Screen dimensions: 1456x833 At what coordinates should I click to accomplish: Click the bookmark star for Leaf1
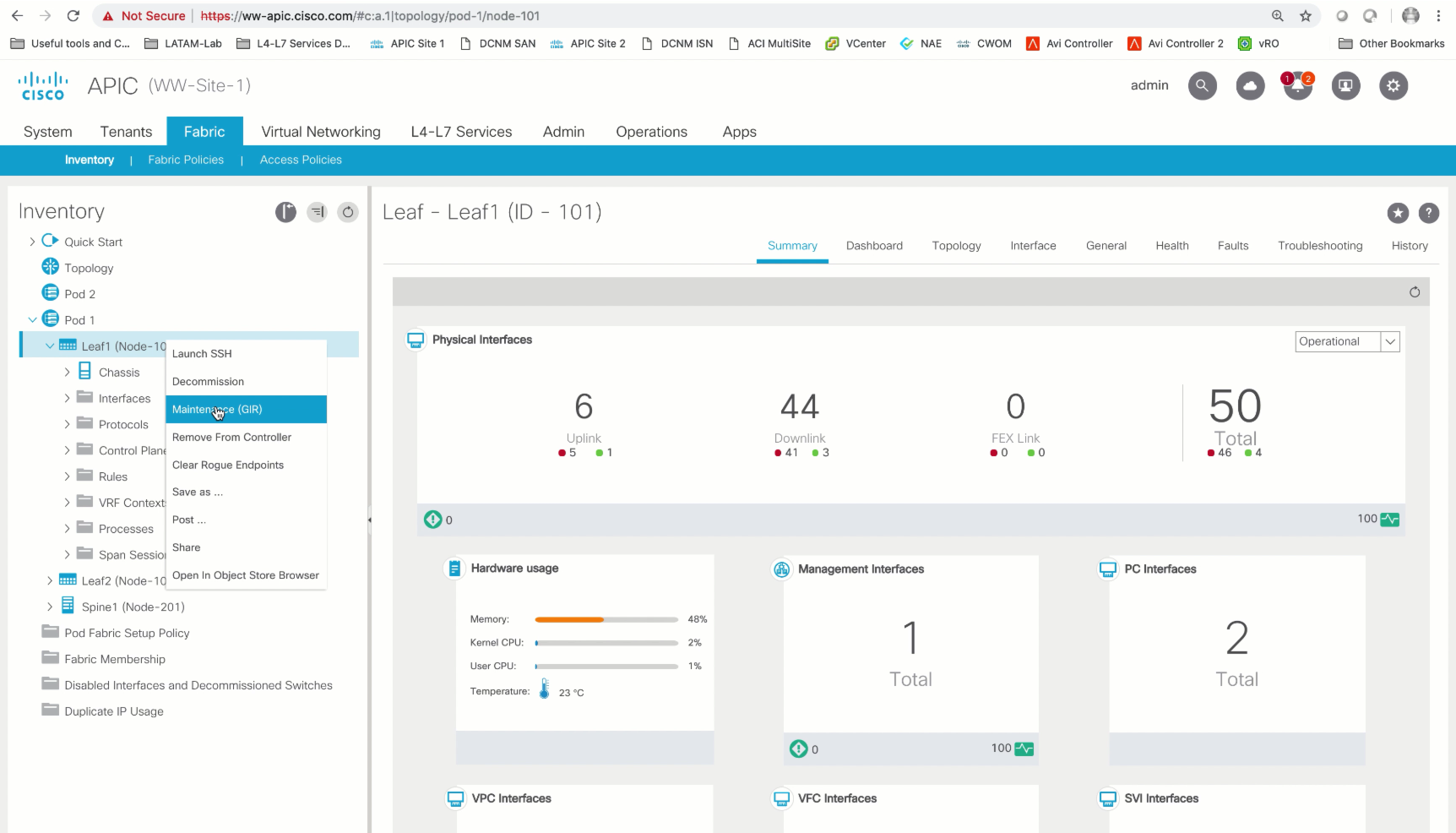(x=1399, y=214)
